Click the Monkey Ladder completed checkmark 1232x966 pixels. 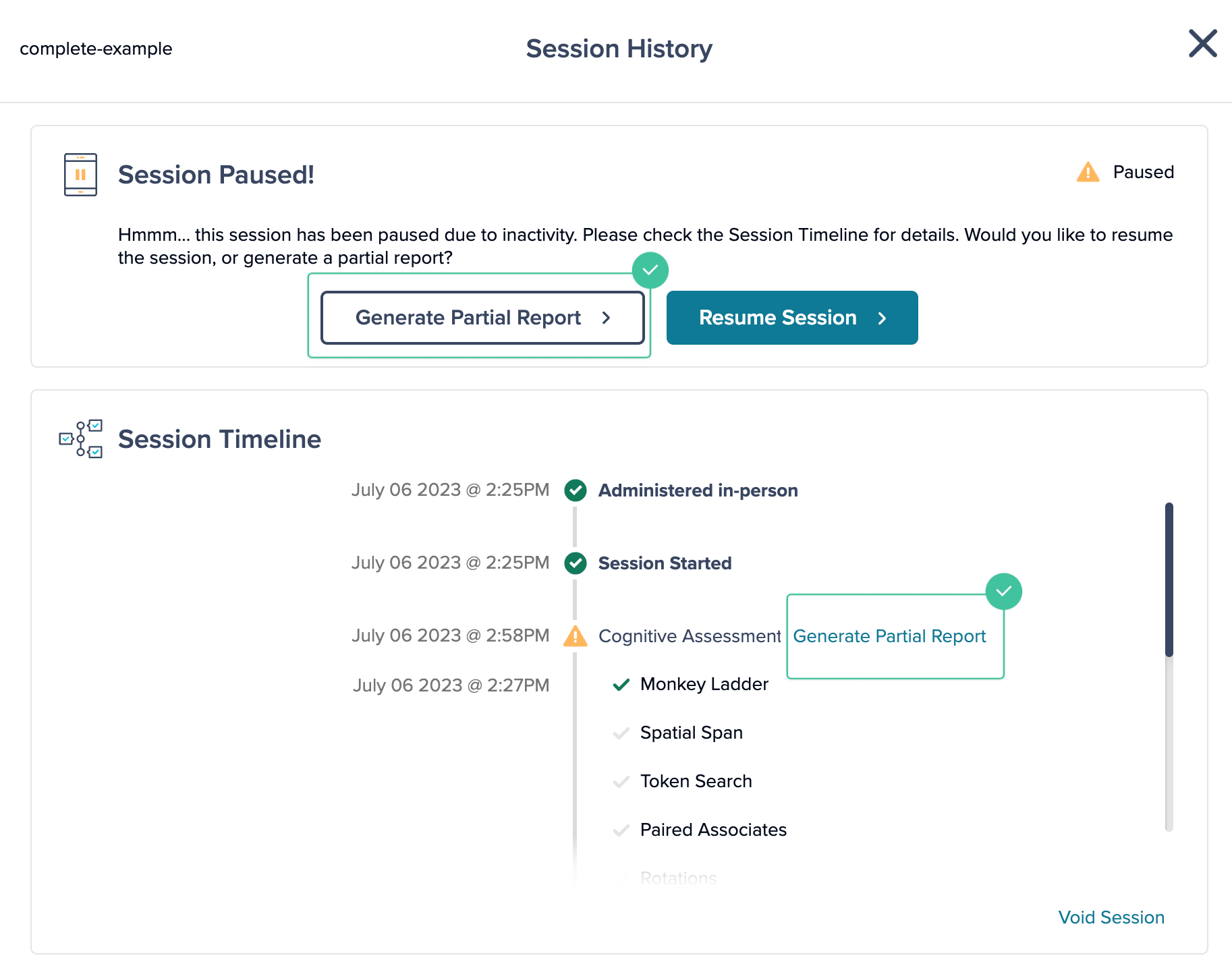621,685
